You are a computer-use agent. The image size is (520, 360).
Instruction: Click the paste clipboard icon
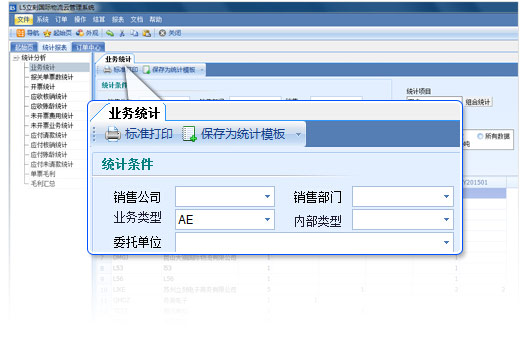click(x=146, y=33)
